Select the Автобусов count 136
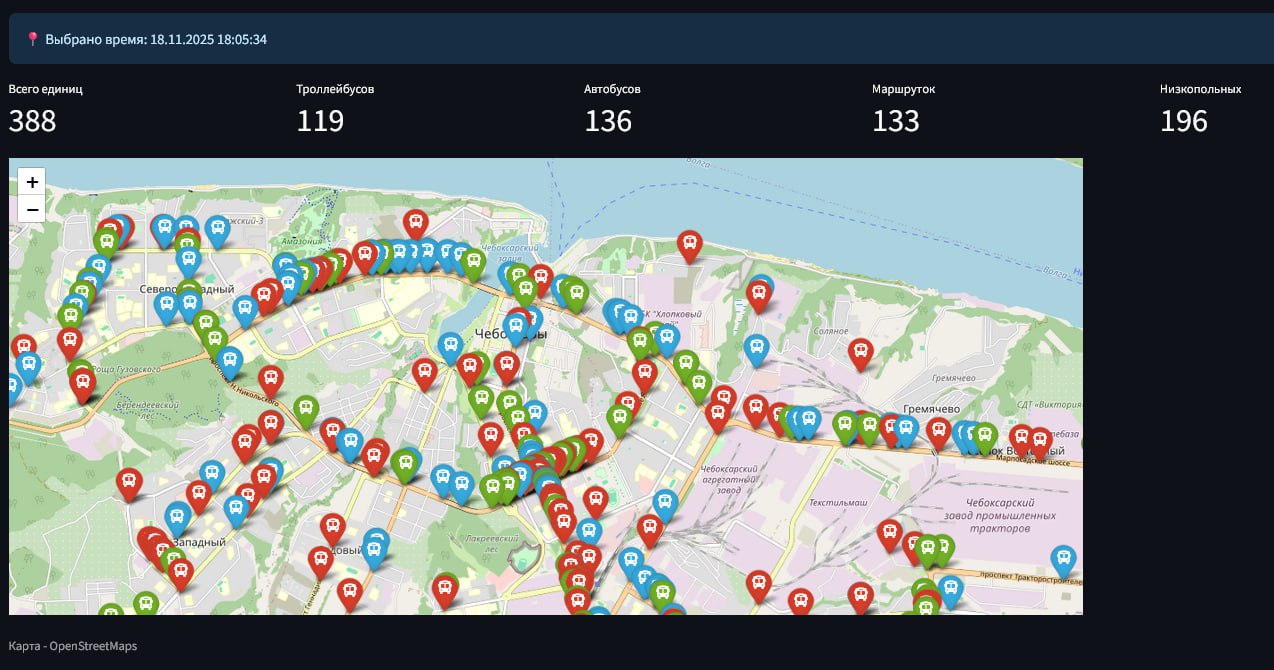This screenshot has width=1274, height=670. pyautogui.click(x=608, y=121)
